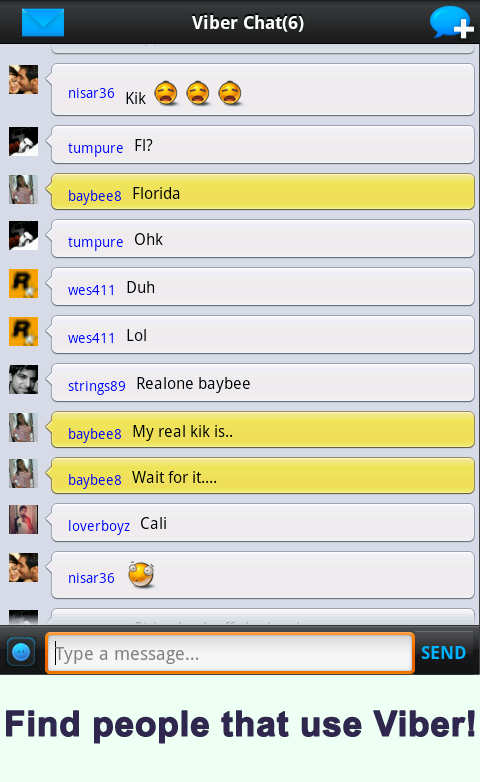Tap wes411's avatar beside 'Duh'
This screenshot has height=782, width=480.
[x=23, y=283]
